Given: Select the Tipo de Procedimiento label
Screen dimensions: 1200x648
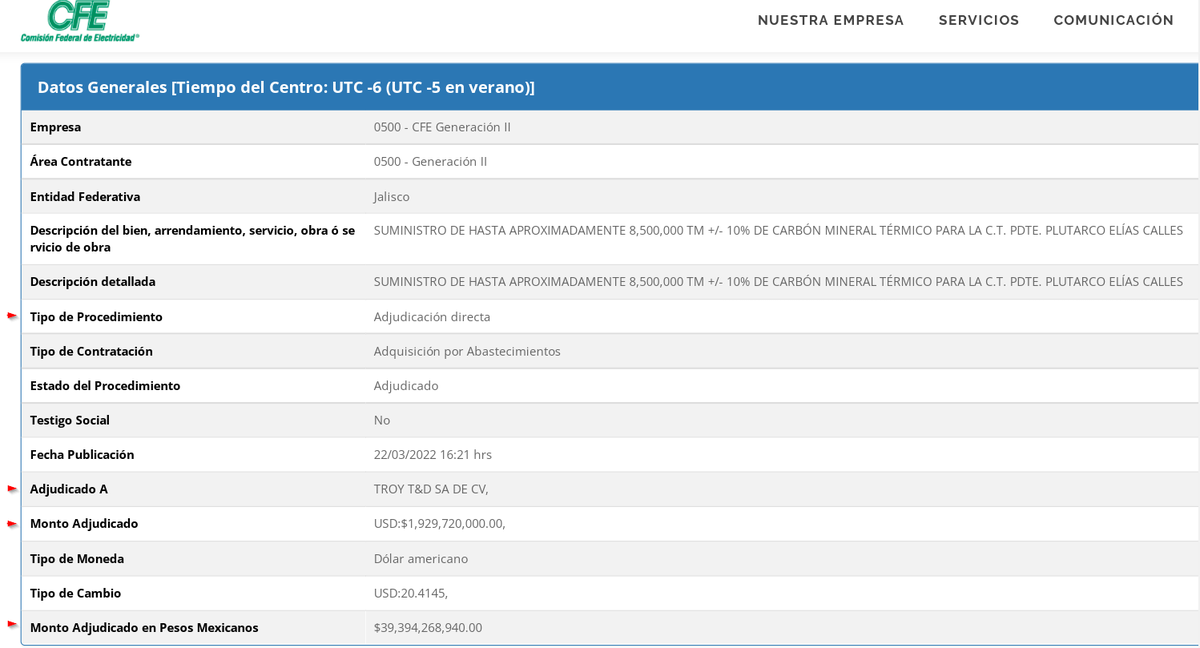Looking at the screenshot, I should [x=96, y=317].
